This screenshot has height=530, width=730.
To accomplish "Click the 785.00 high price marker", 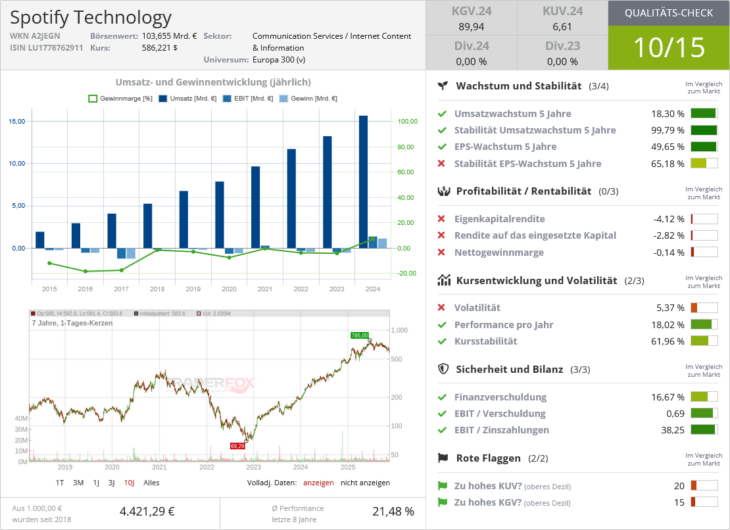I will coord(359,335).
